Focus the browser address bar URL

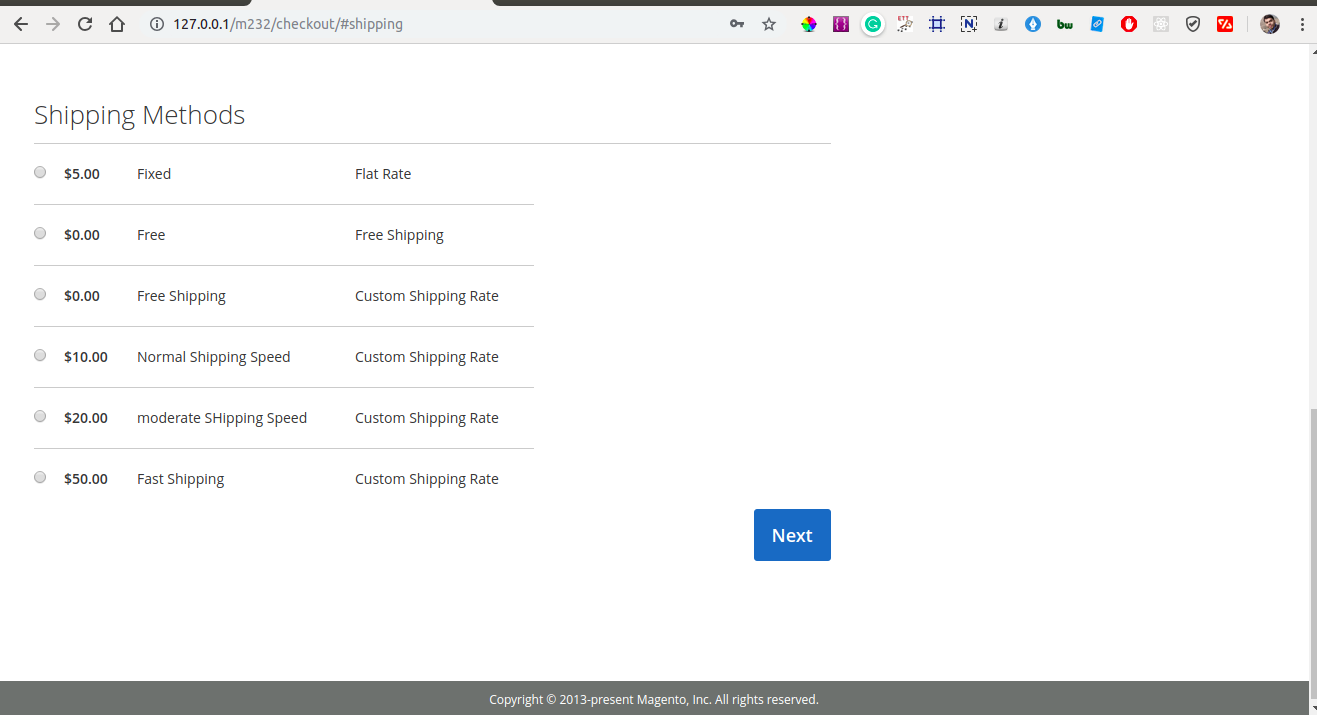288,24
